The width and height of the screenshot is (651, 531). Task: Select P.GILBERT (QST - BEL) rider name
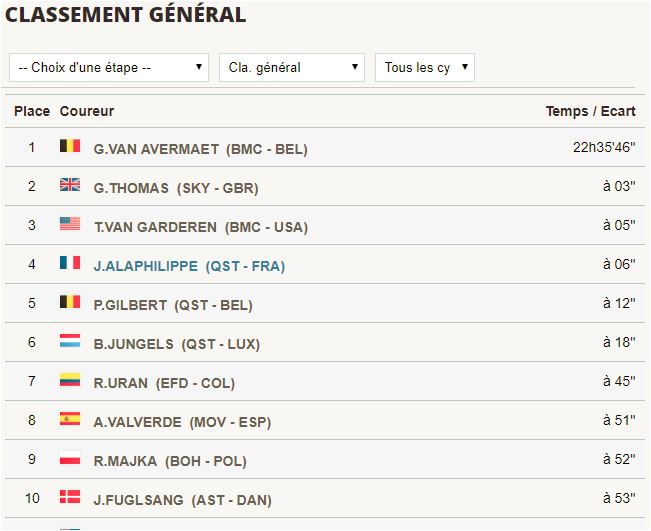[173, 305]
